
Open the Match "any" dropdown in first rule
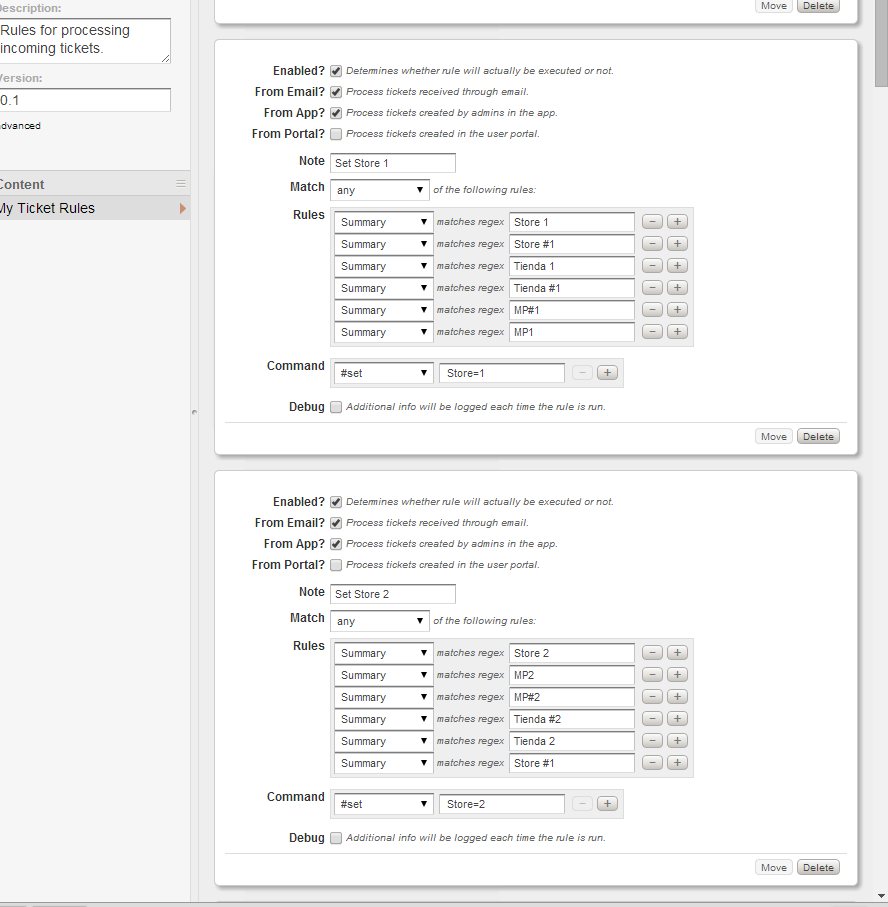coord(379,189)
